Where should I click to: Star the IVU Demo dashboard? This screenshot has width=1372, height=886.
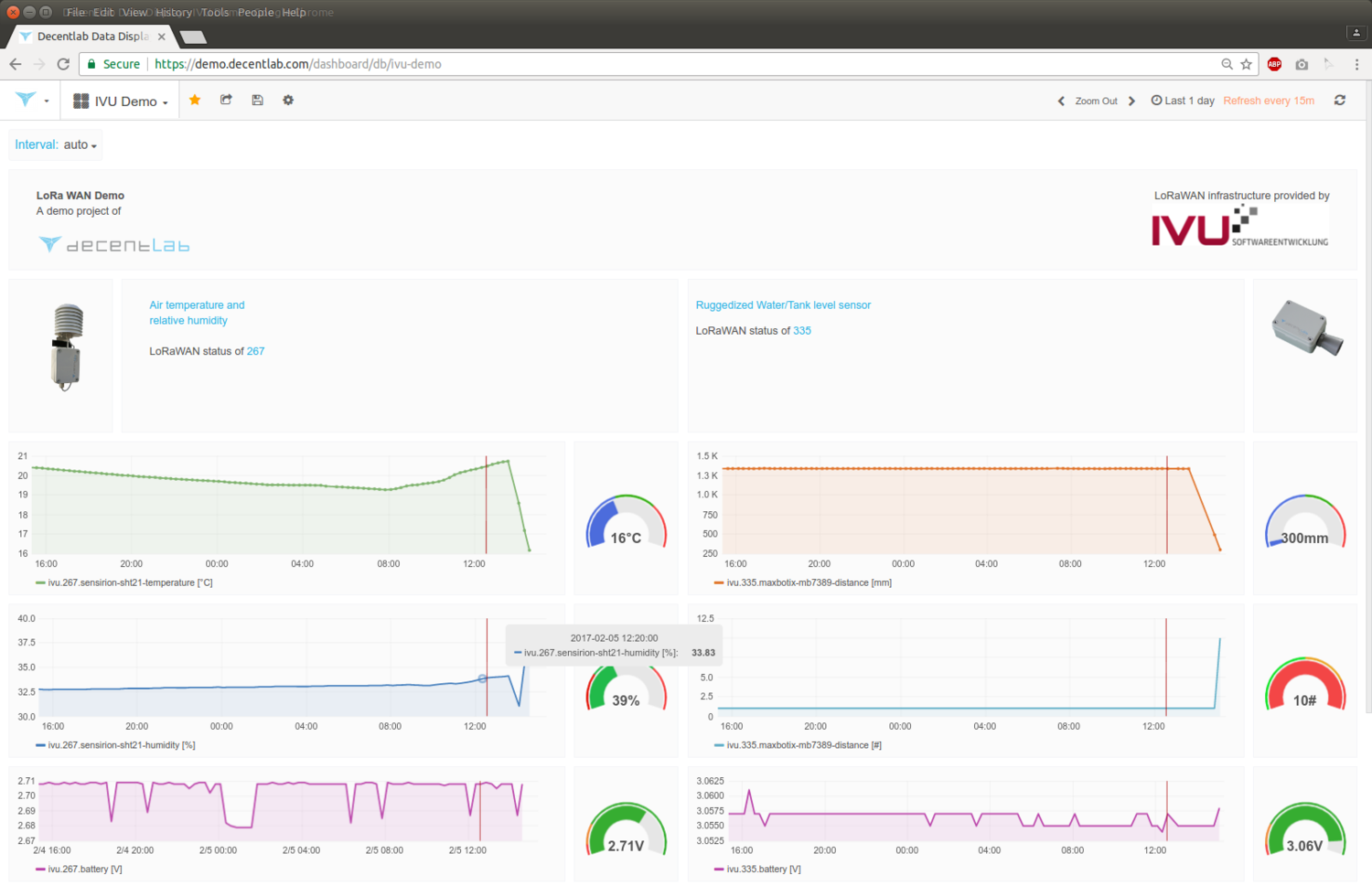(195, 100)
